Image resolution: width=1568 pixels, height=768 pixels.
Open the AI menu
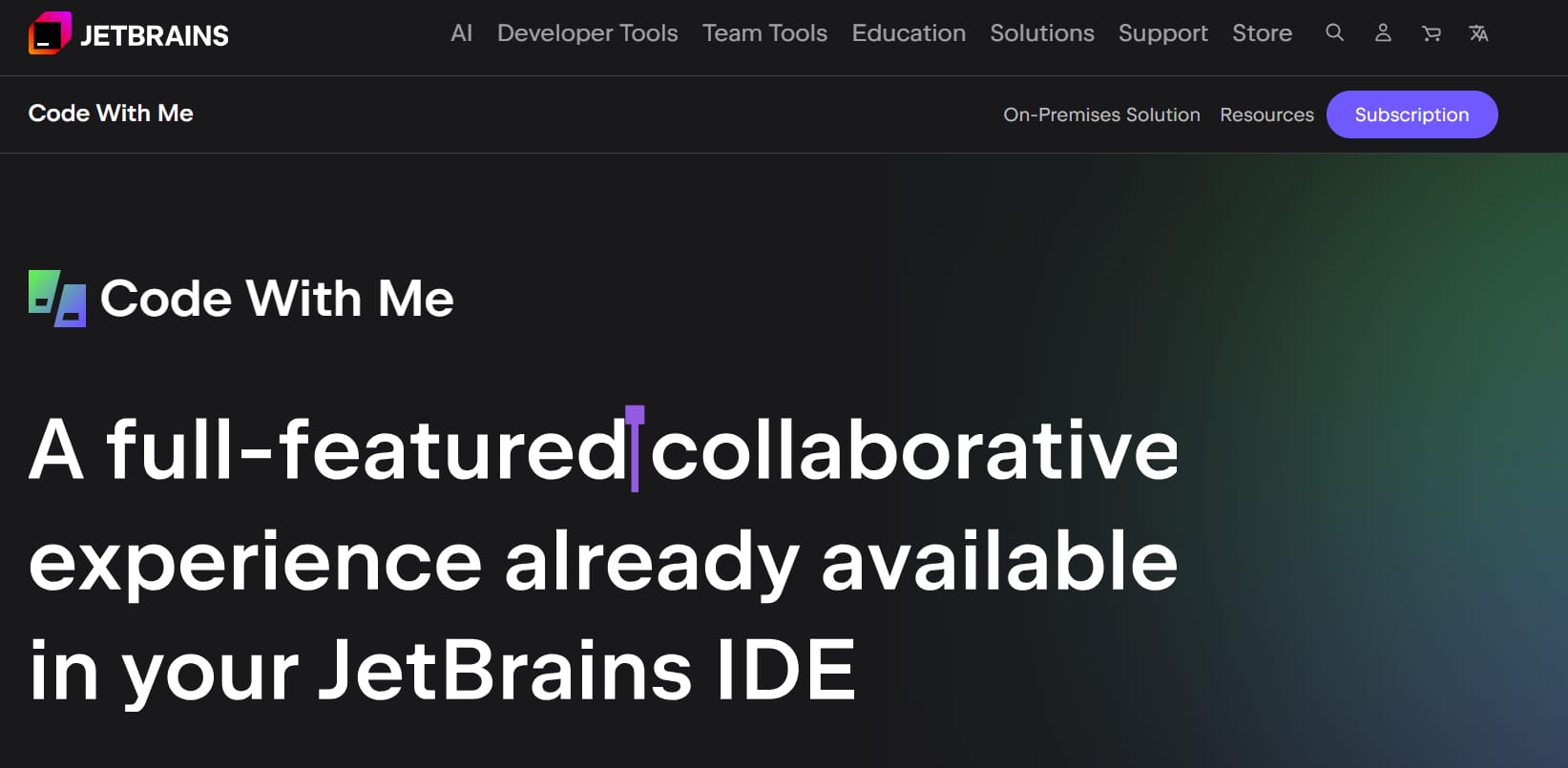click(462, 33)
